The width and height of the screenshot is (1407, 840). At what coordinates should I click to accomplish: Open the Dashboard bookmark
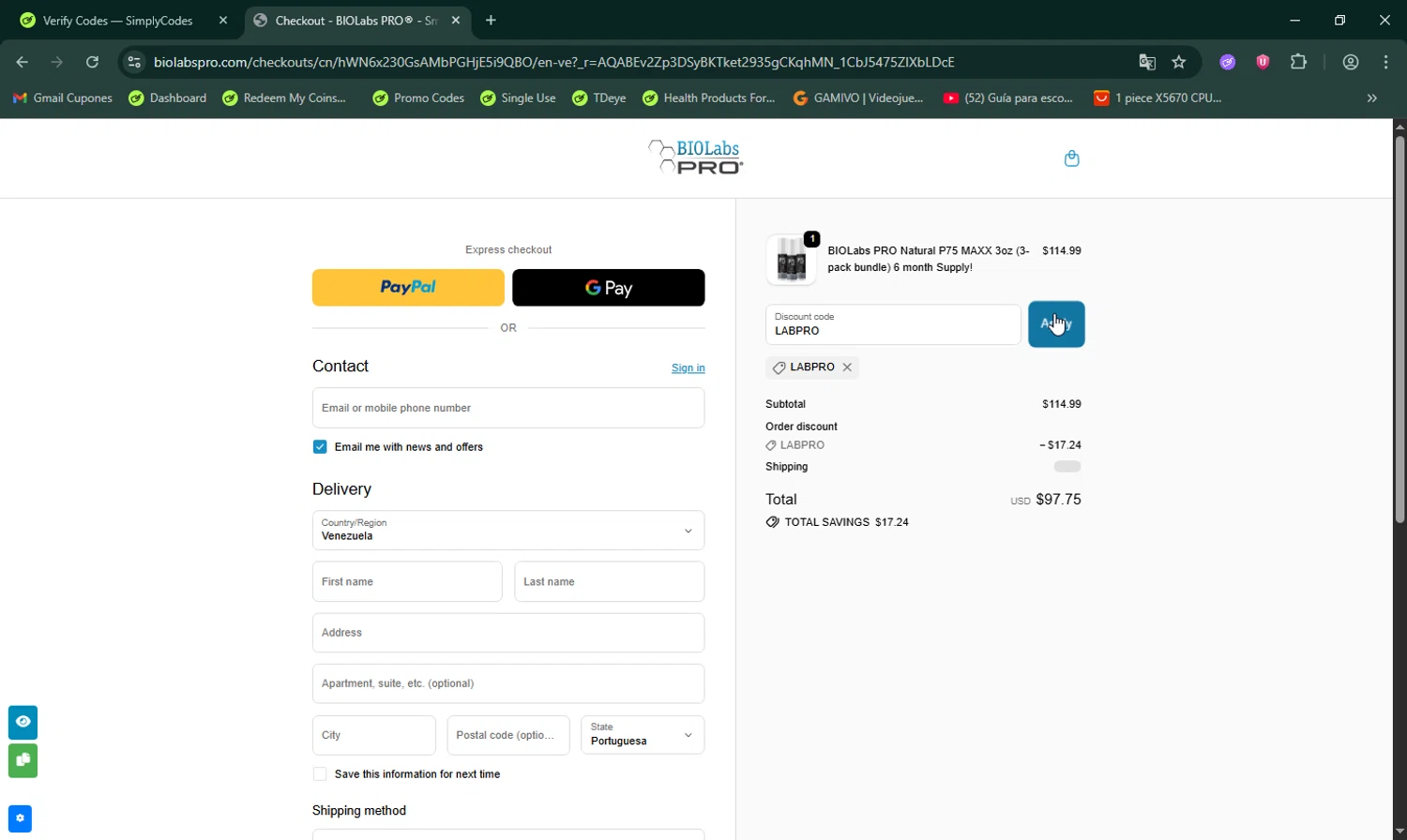pyautogui.click(x=168, y=97)
